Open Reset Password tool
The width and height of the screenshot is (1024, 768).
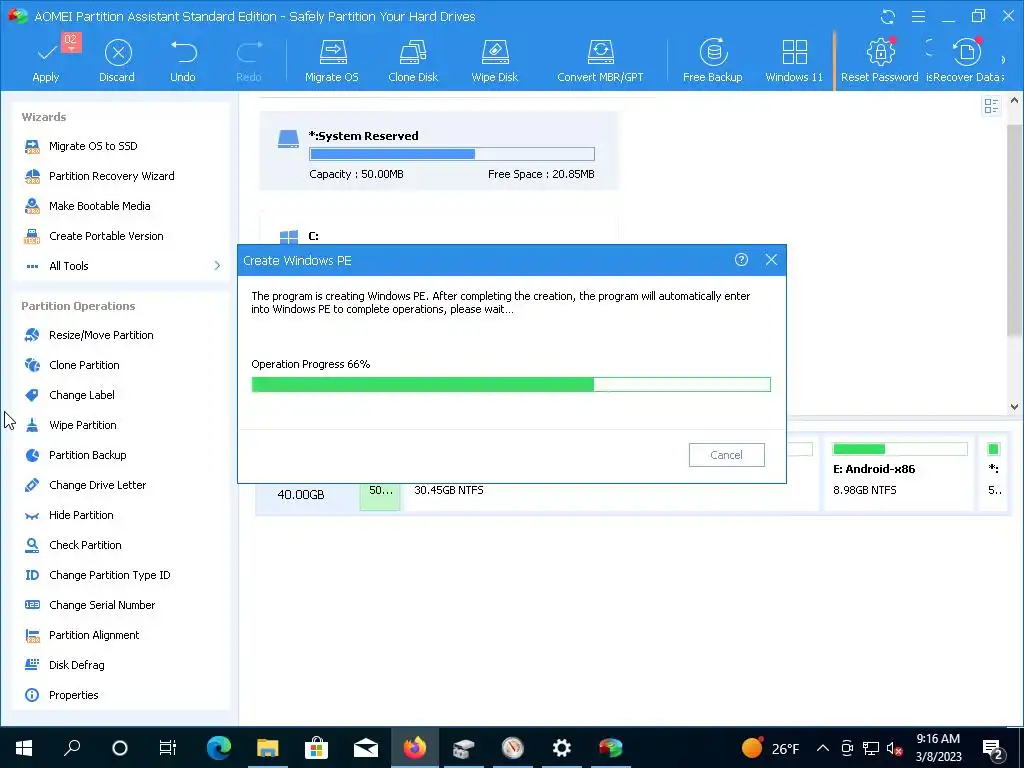[879, 61]
